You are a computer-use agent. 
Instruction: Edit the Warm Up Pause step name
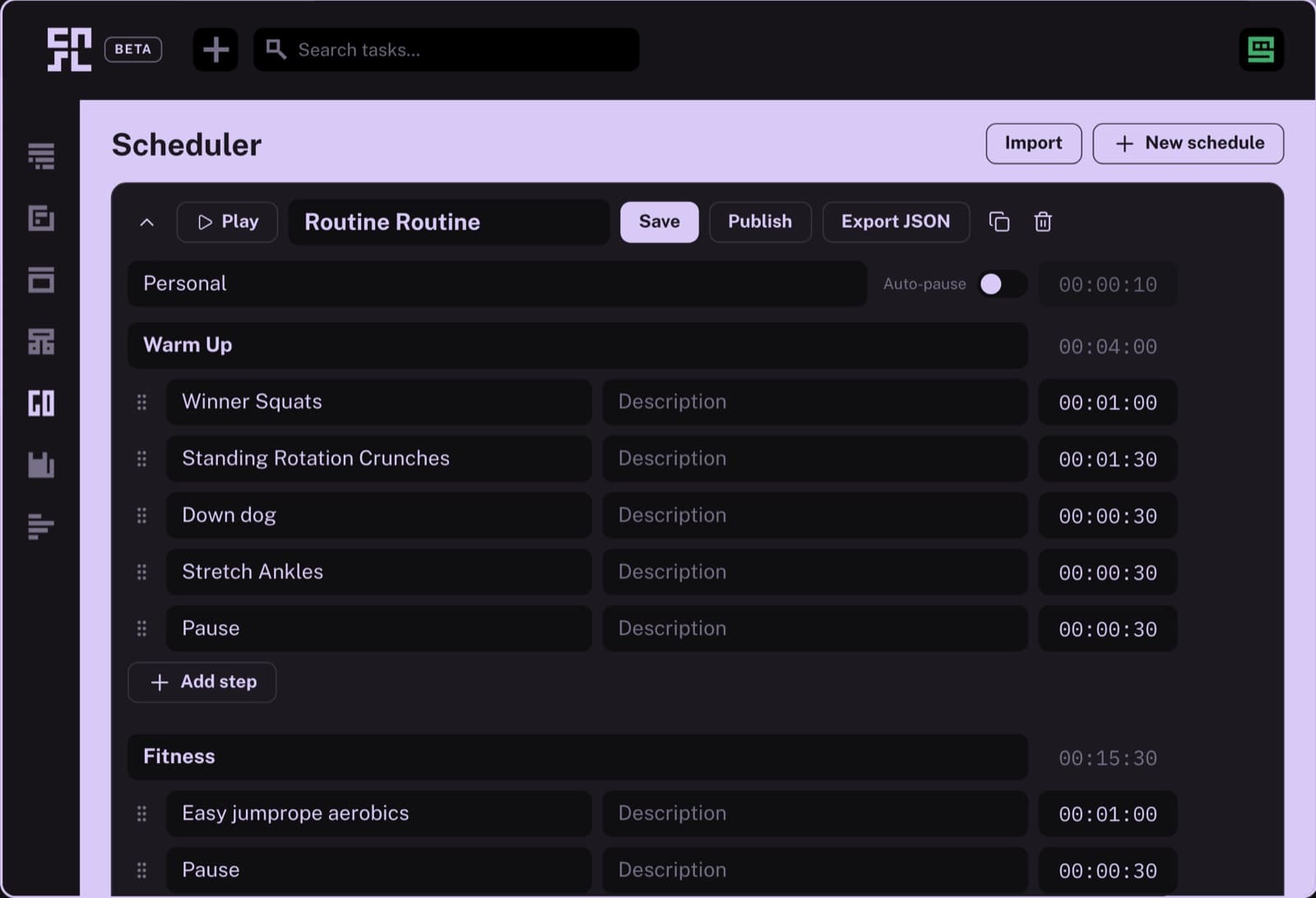pyautogui.click(x=379, y=629)
